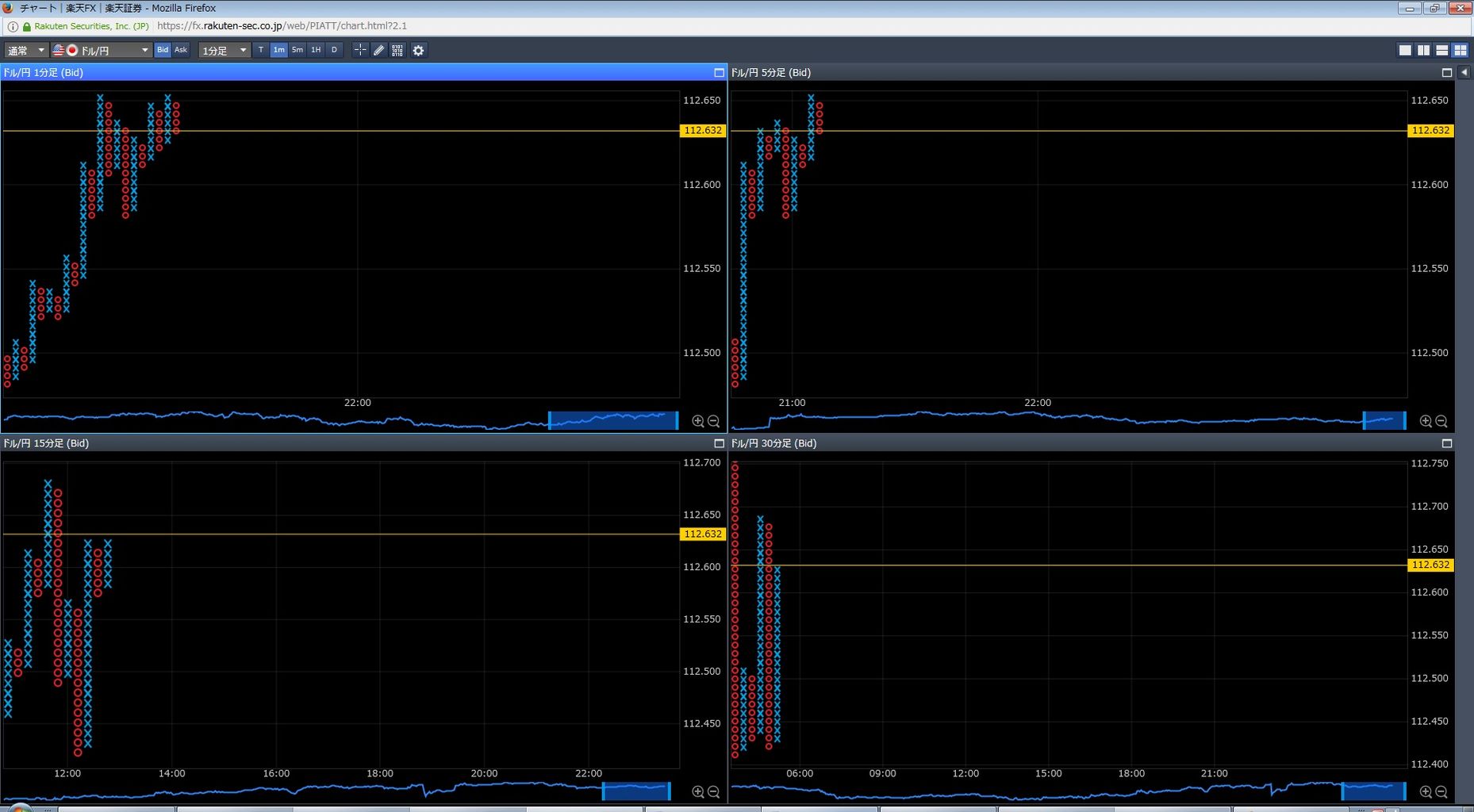Maximize the ドル/円 30分足 chart panel
Screen dimensions: 1474x812
1446,443
